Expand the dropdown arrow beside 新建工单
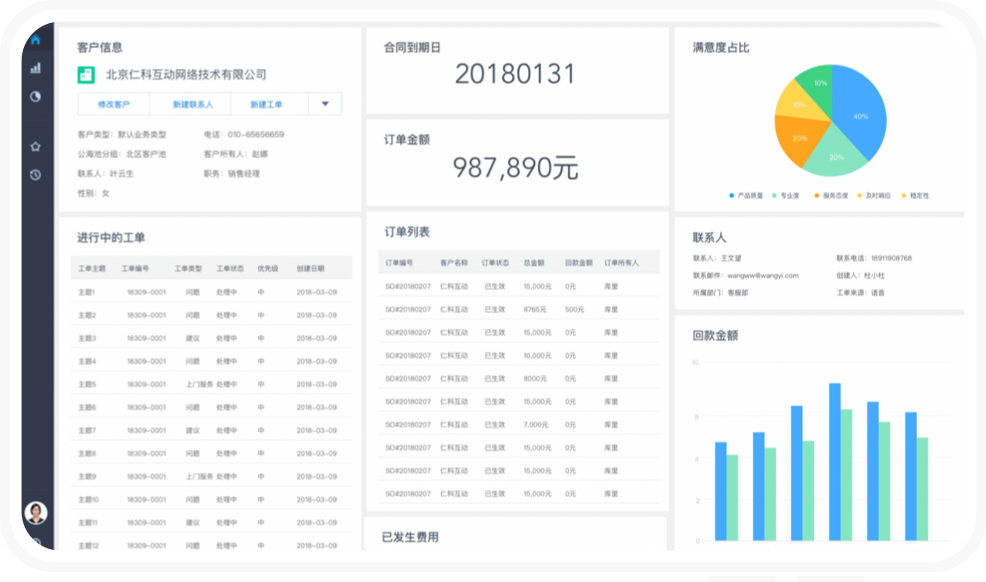Viewport: 986px width, 582px height. click(x=325, y=104)
